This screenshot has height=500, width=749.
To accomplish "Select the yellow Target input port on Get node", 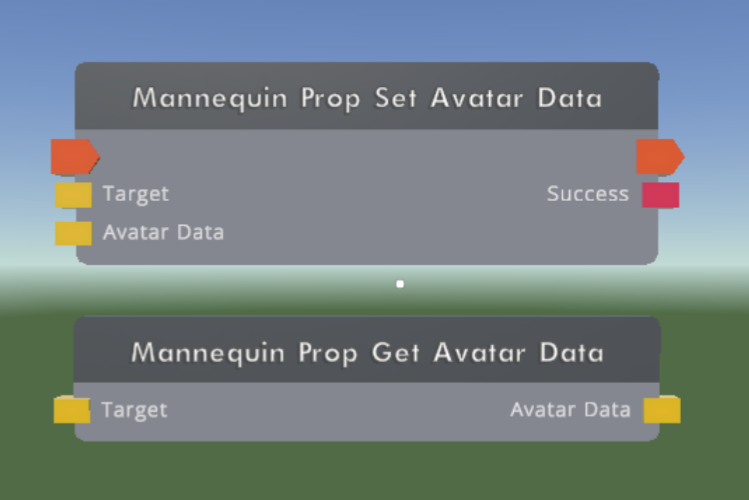I will [x=72, y=410].
